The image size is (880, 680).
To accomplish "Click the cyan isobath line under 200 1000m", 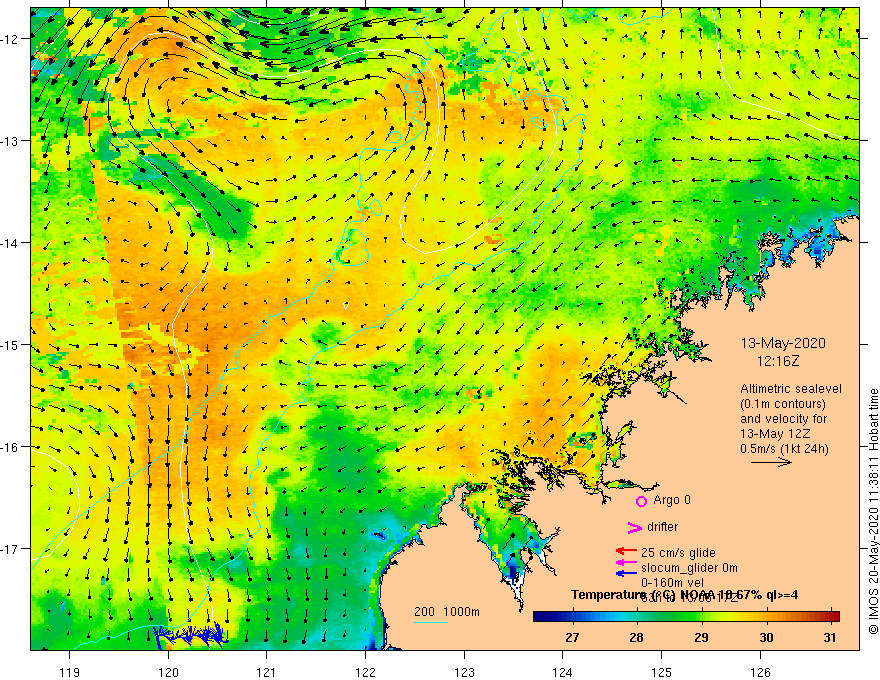I will pos(431,622).
